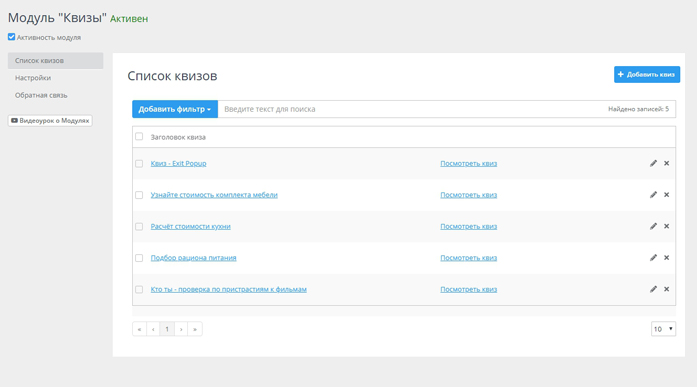Click the "Найдено записей: 5" text

[x=638, y=109]
